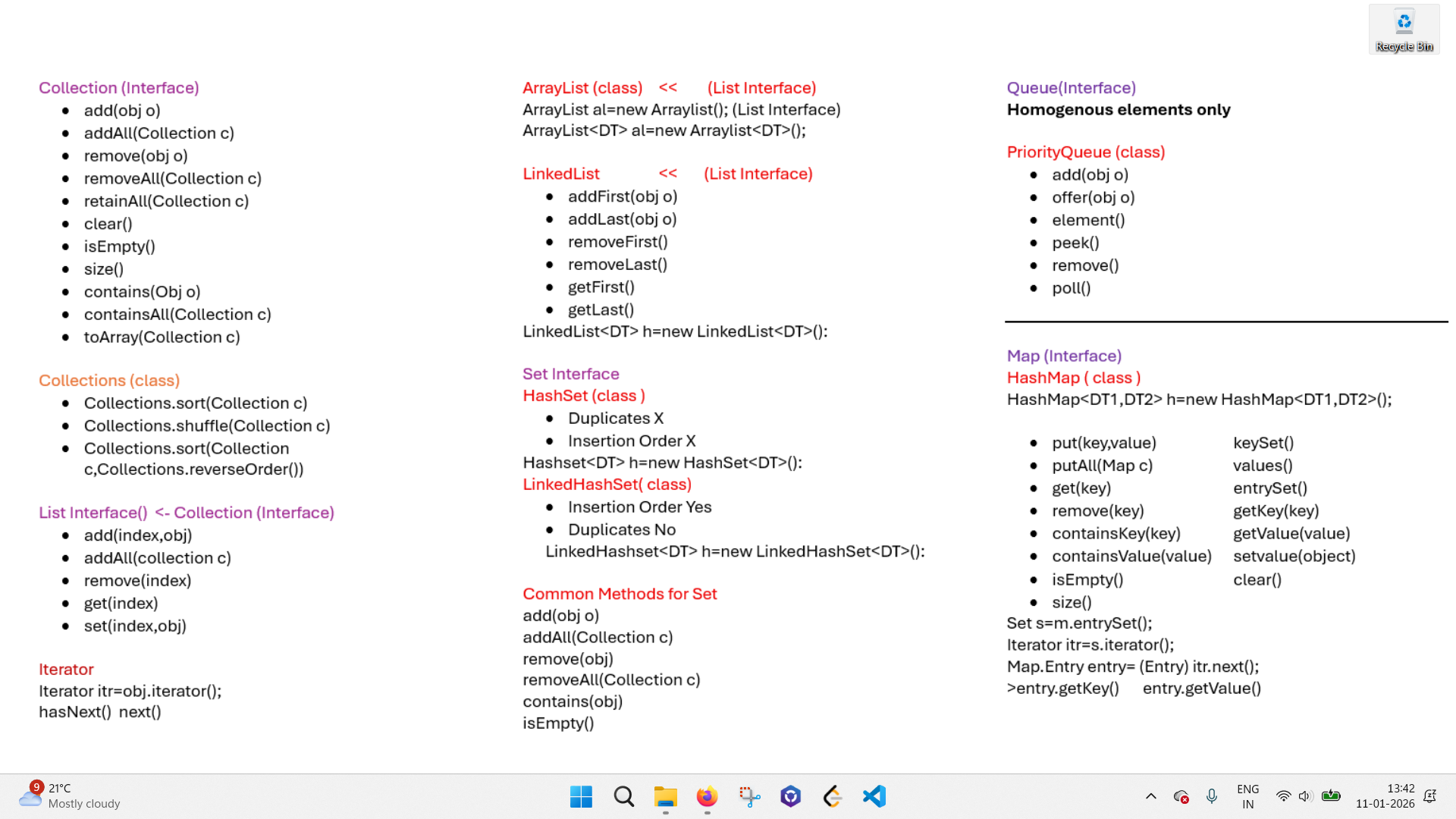Click the taskbar Search icon
Screen dimensions: 1456x819
coord(623,796)
